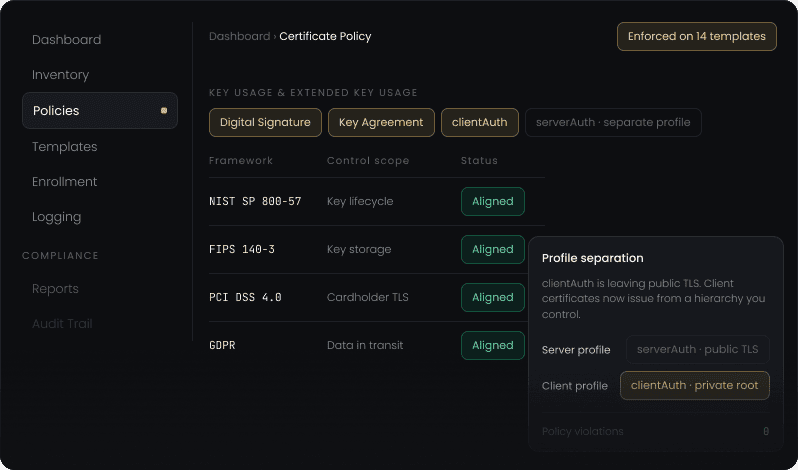Screen dimensions: 798x470
Task: Click the Policy violations label
Action: [583, 431]
